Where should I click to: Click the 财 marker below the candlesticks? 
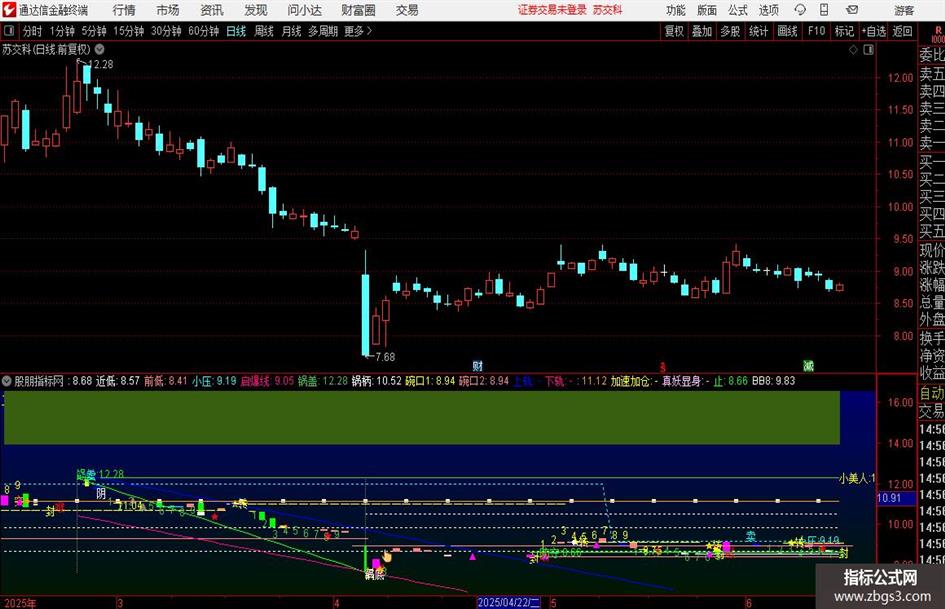tap(477, 365)
